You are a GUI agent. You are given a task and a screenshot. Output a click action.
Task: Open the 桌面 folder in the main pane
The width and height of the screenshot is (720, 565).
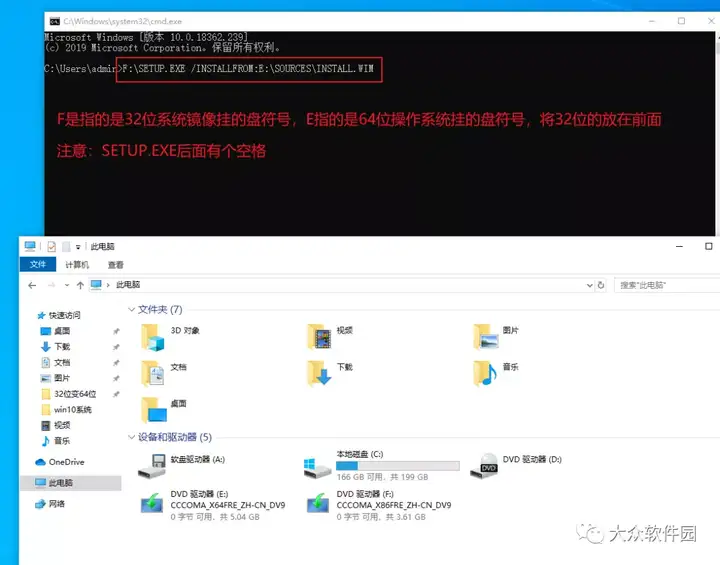154,410
